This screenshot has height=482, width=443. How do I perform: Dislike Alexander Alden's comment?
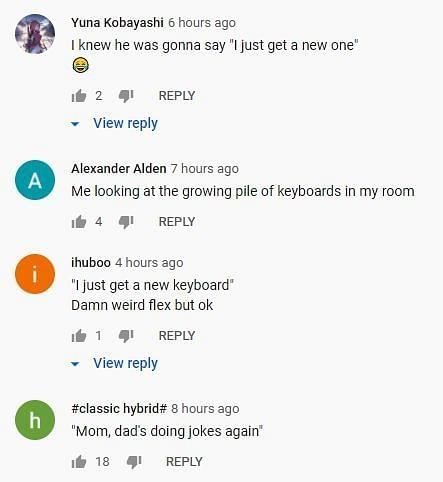pos(126,222)
